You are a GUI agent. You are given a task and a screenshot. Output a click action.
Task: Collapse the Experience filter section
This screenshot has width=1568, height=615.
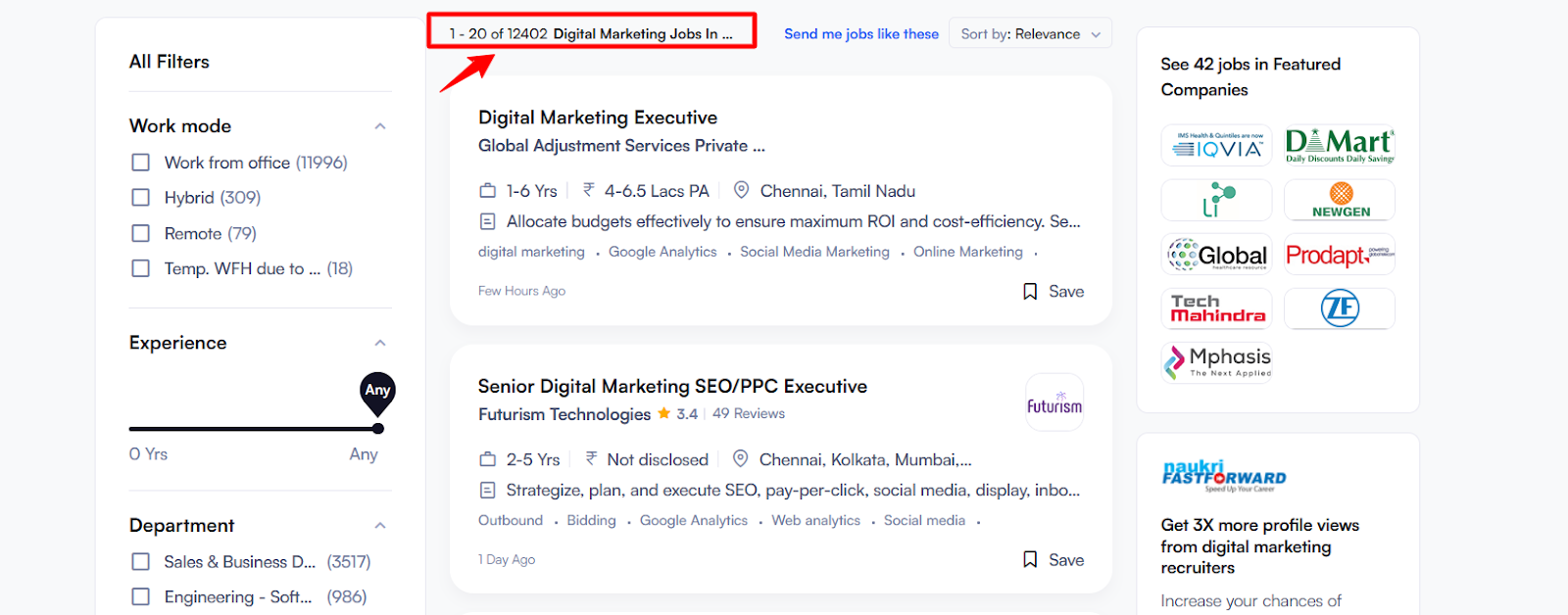pos(380,343)
